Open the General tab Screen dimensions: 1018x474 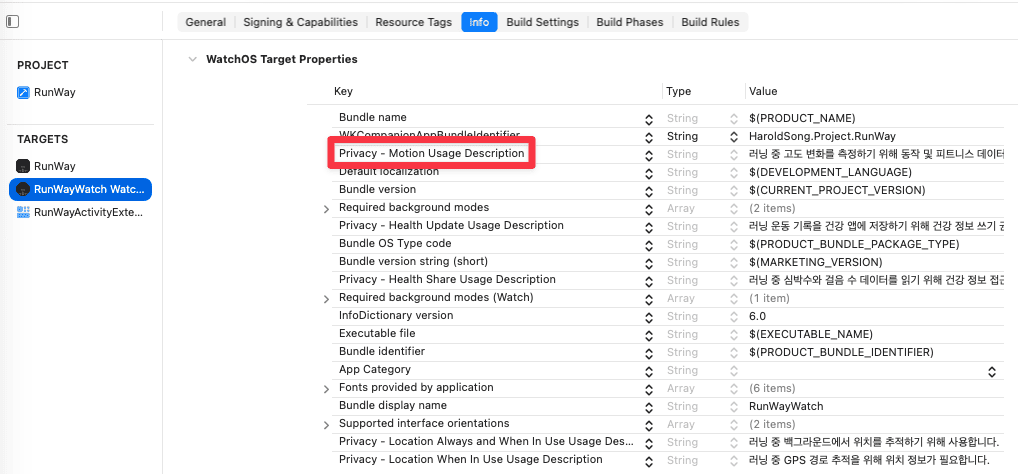click(205, 22)
